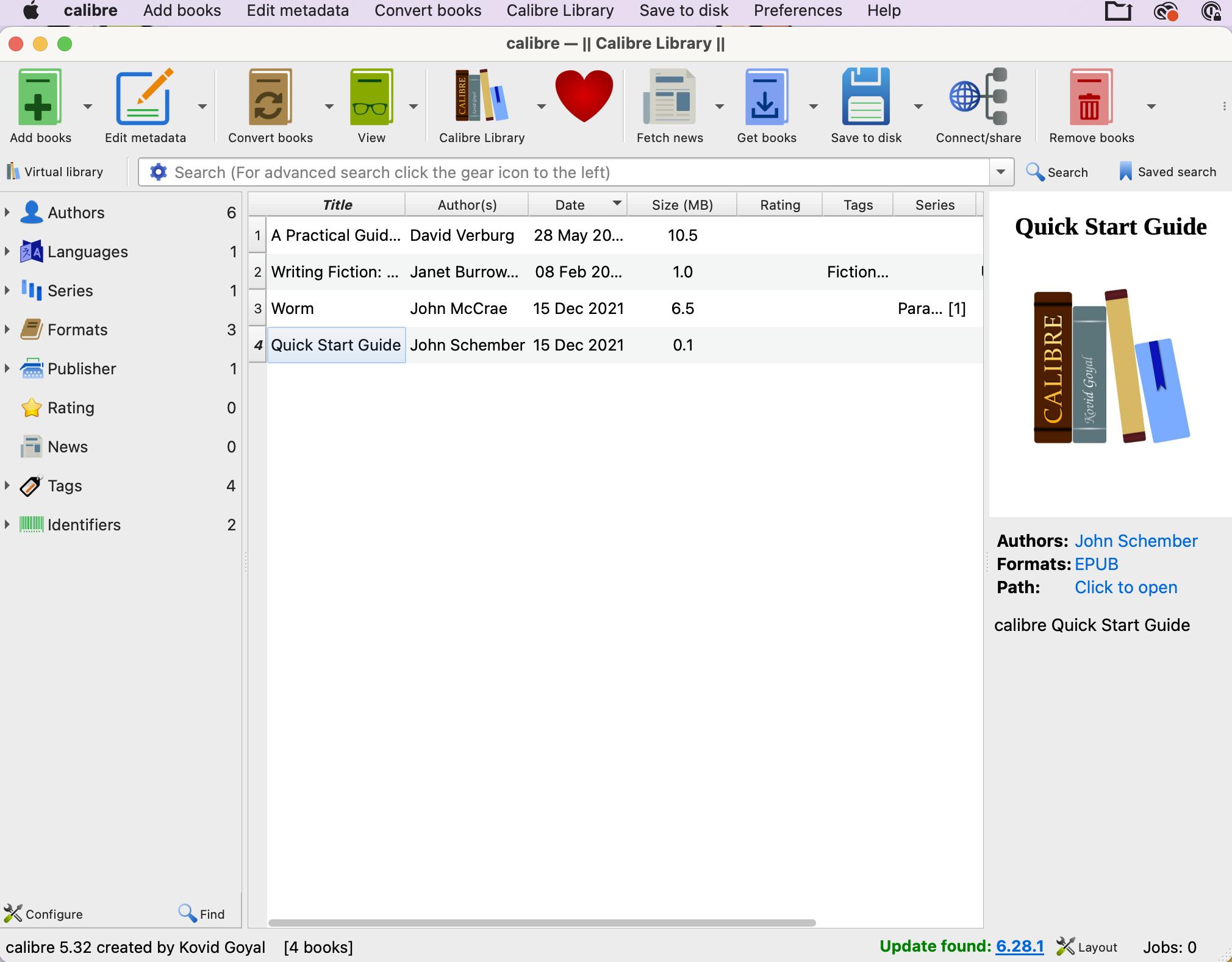Expand the Series category
This screenshot has height=962, width=1232.
coord(7,290)
